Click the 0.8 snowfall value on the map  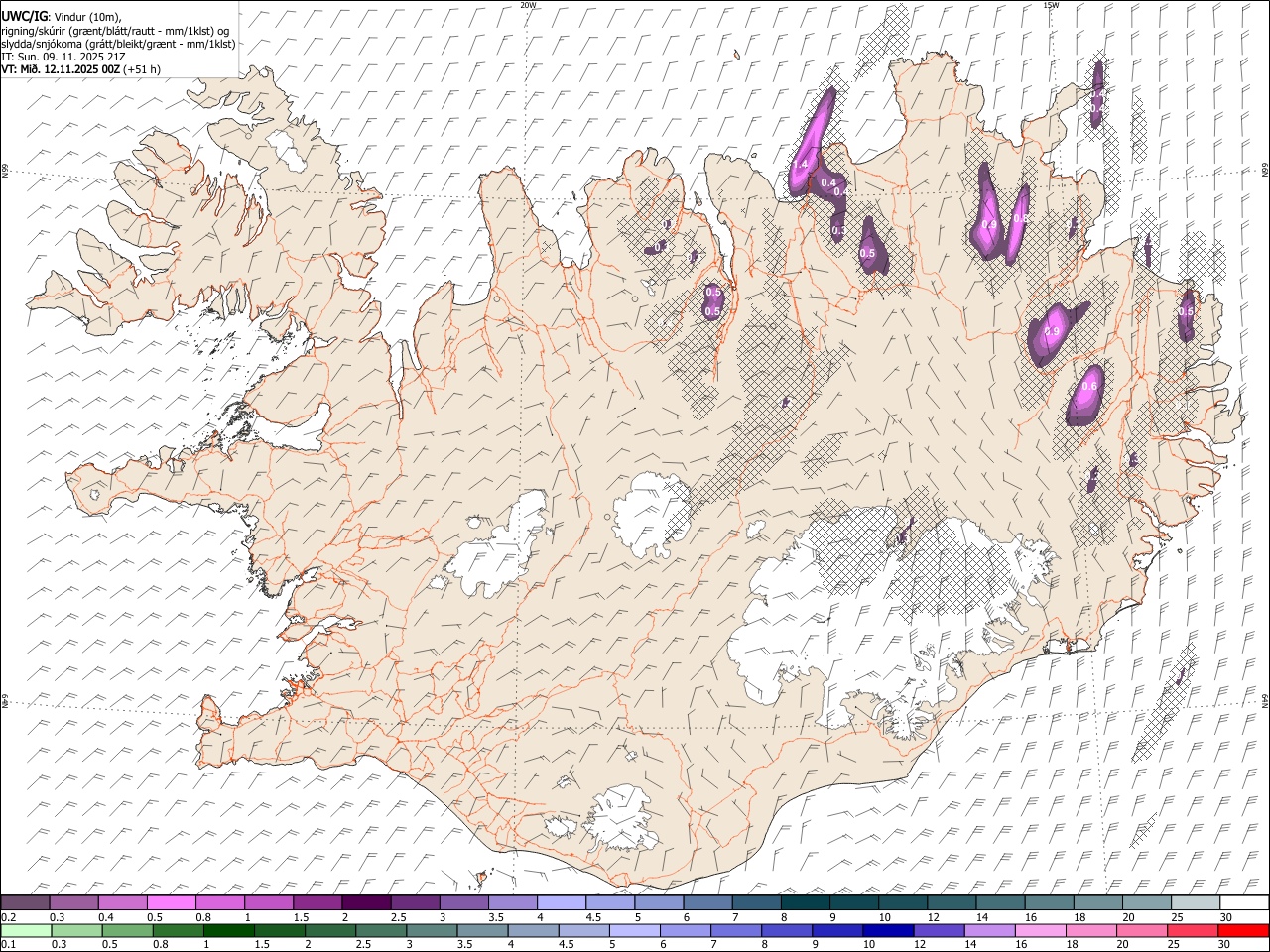1020,218
